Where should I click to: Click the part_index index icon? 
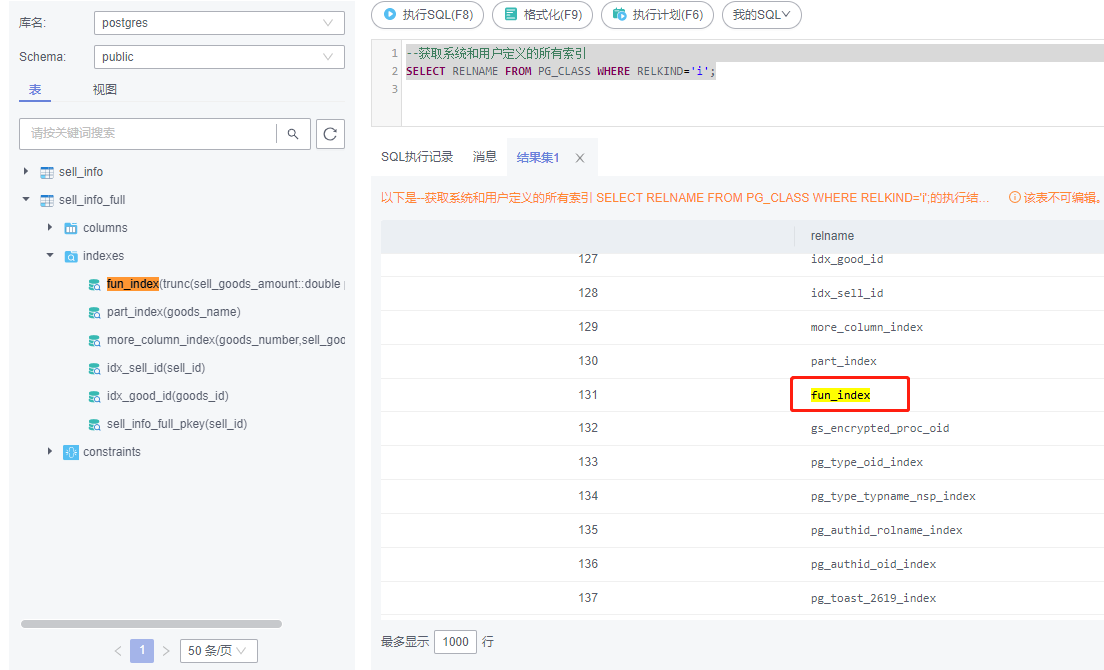94,312
